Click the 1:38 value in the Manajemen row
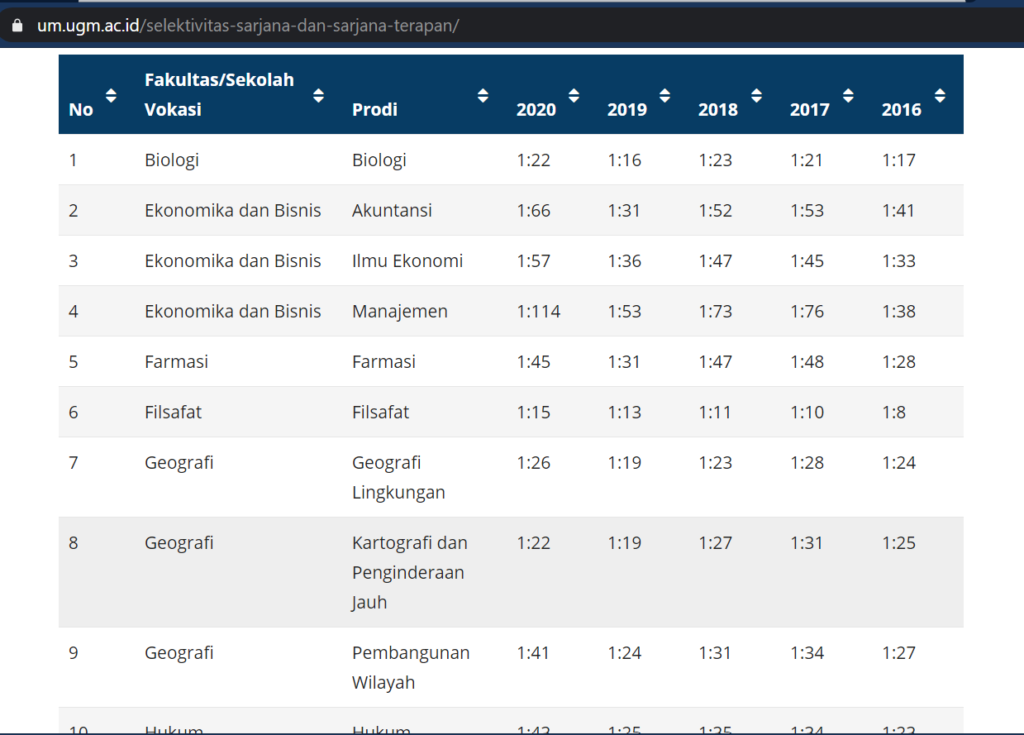This screenshot has height=735, width=1024. pos(899,311)
